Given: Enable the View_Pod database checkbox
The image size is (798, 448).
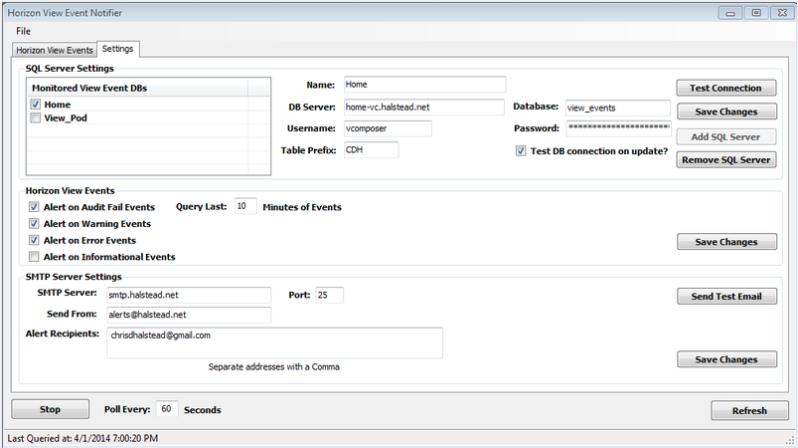Looking at the screenshot, I should point(35,118).
